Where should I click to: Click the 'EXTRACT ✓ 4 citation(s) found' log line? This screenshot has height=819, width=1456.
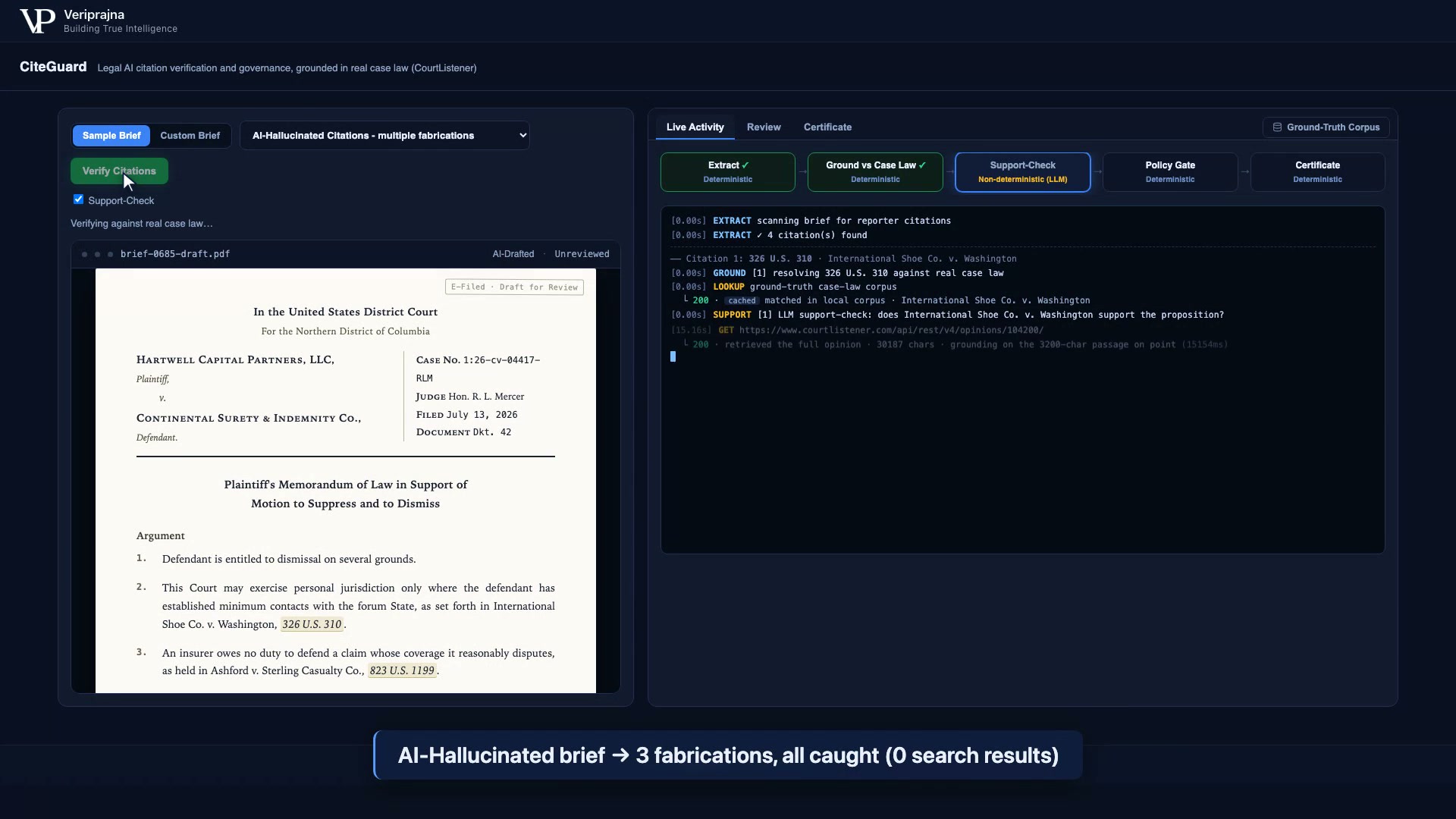coord(769,236)
